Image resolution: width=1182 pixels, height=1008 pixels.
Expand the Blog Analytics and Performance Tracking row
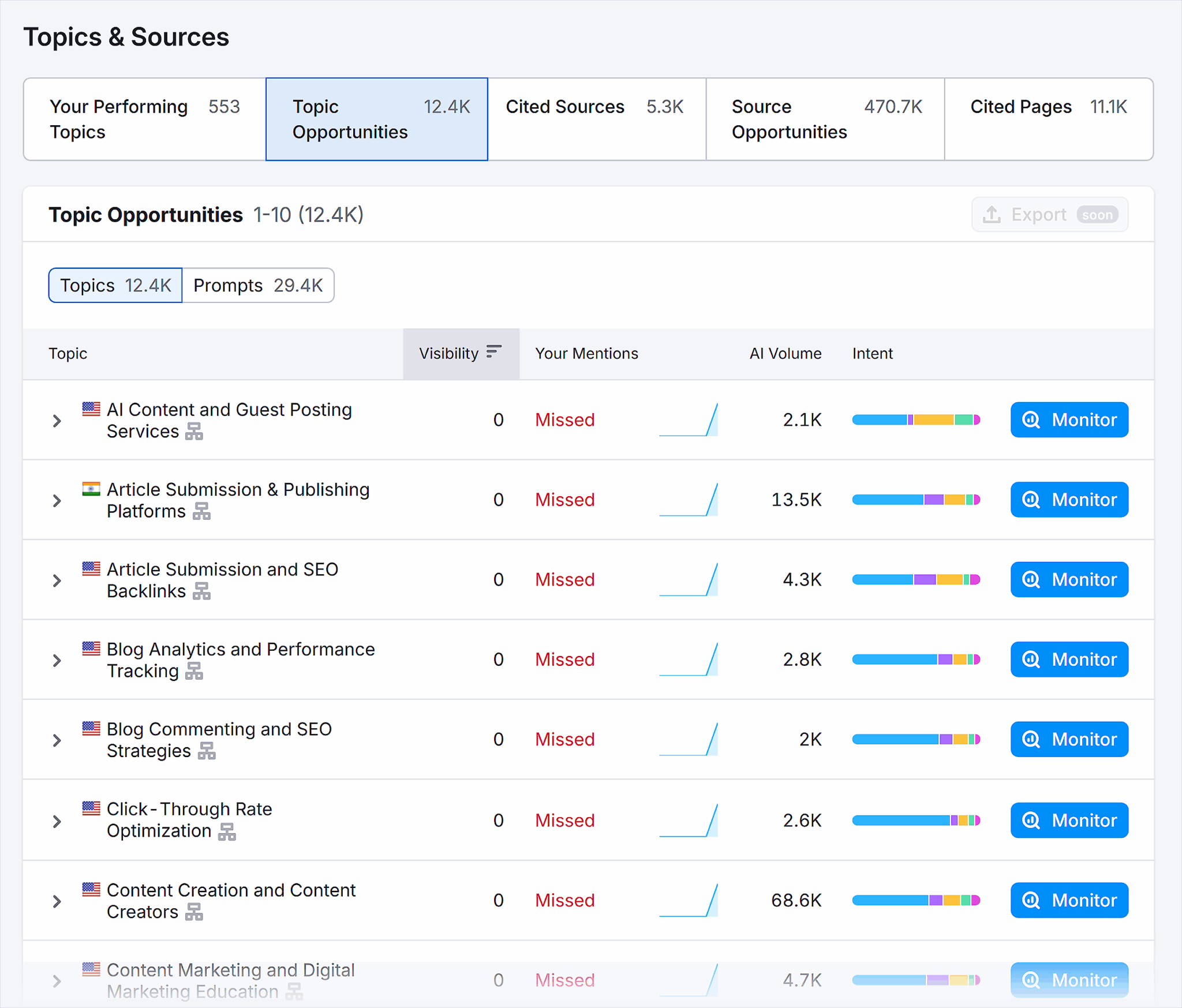click(x=57, y=660)
